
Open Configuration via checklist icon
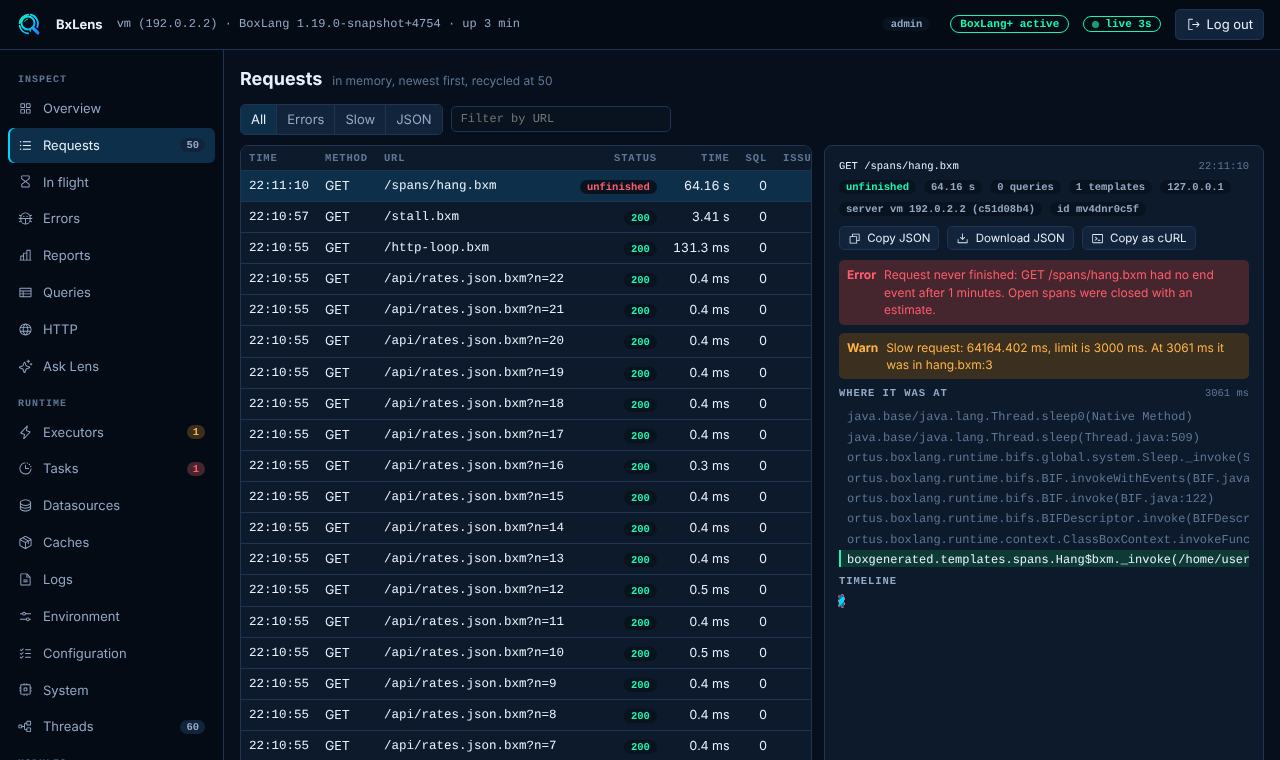pos(25,653)
